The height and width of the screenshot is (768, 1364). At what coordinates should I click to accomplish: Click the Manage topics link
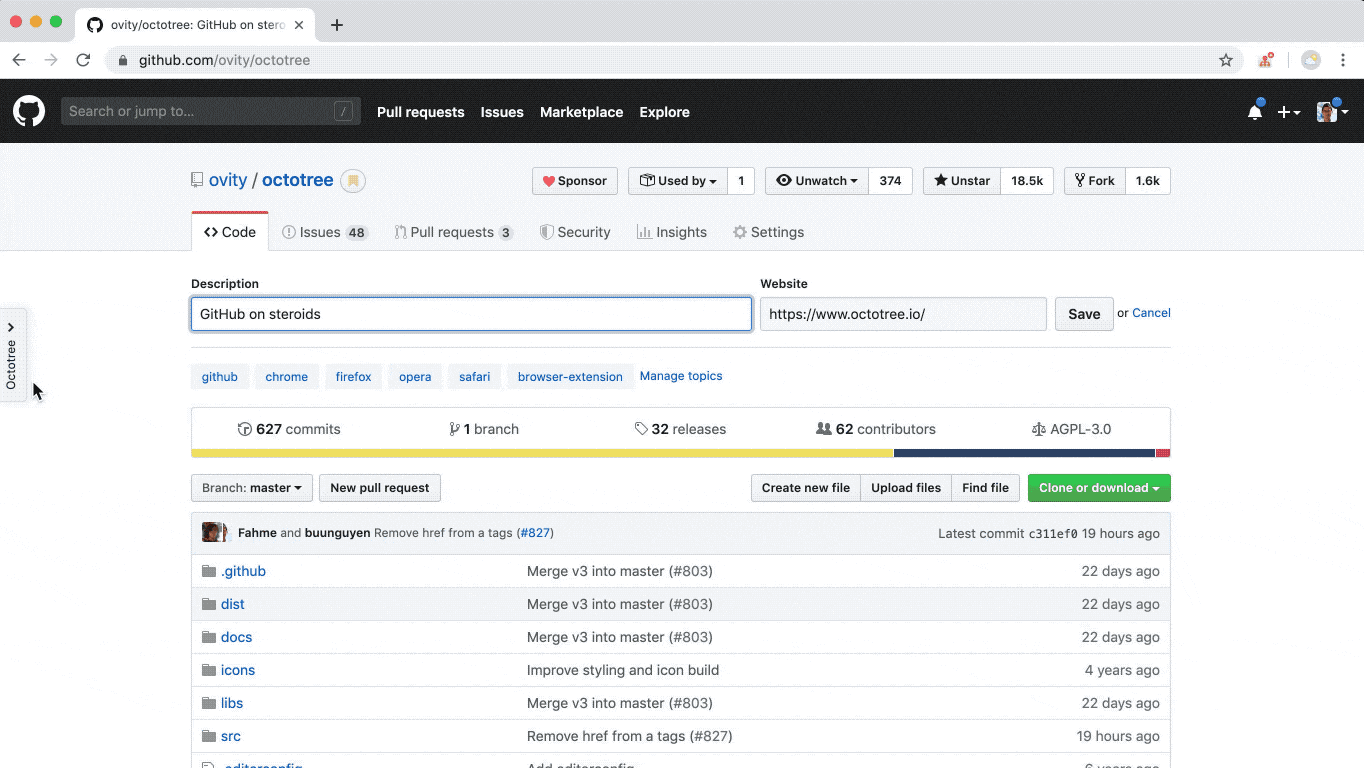[x=681, y=376]
